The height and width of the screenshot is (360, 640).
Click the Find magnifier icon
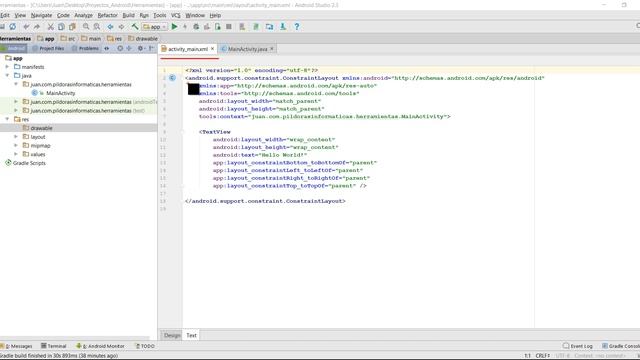(86, 27)
